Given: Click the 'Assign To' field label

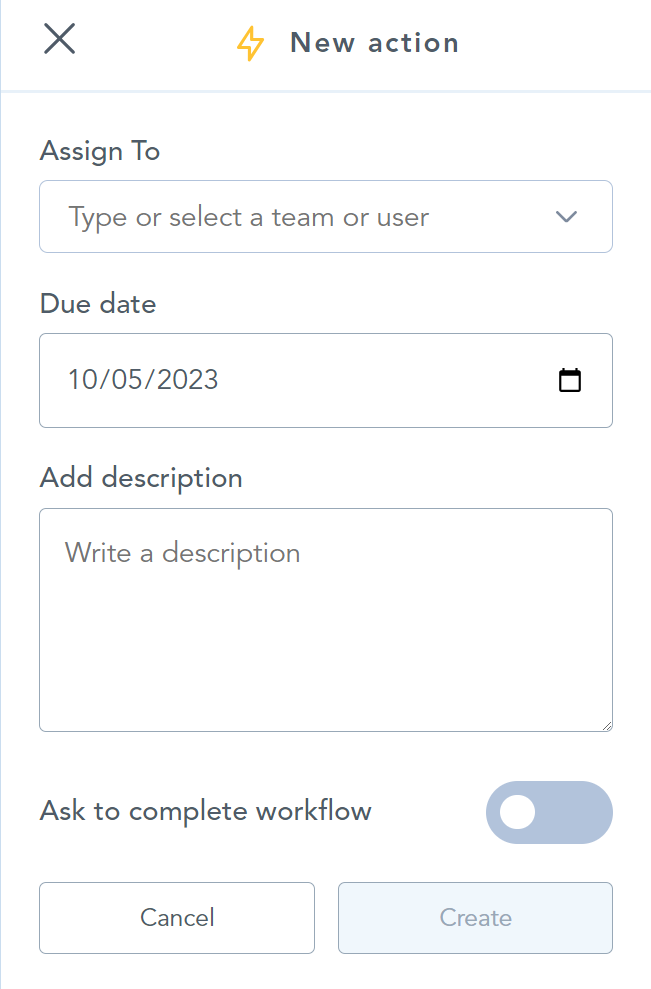Looking at the screenshot, I should pyautogui.click(x=100, y=151).
